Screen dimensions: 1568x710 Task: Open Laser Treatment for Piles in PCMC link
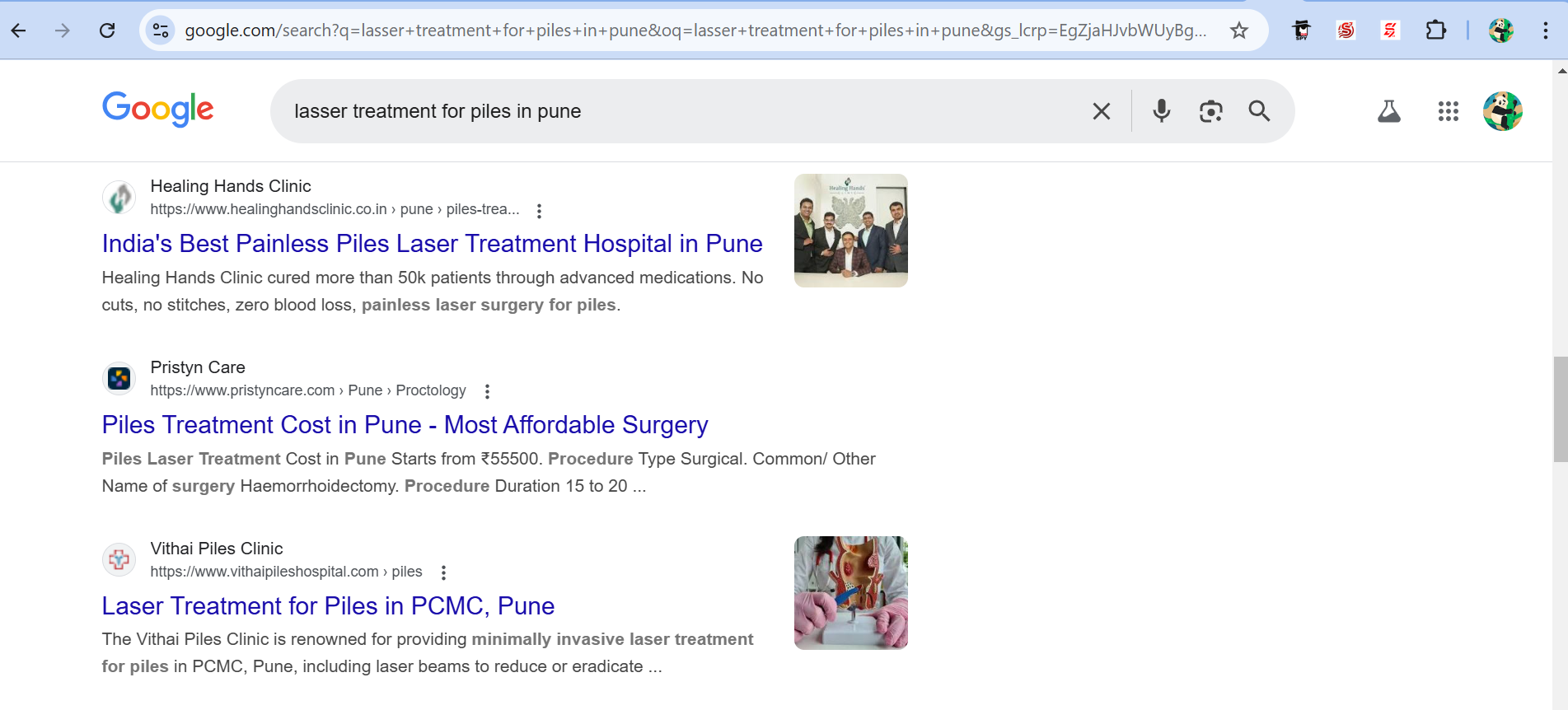tap(328, 606)
